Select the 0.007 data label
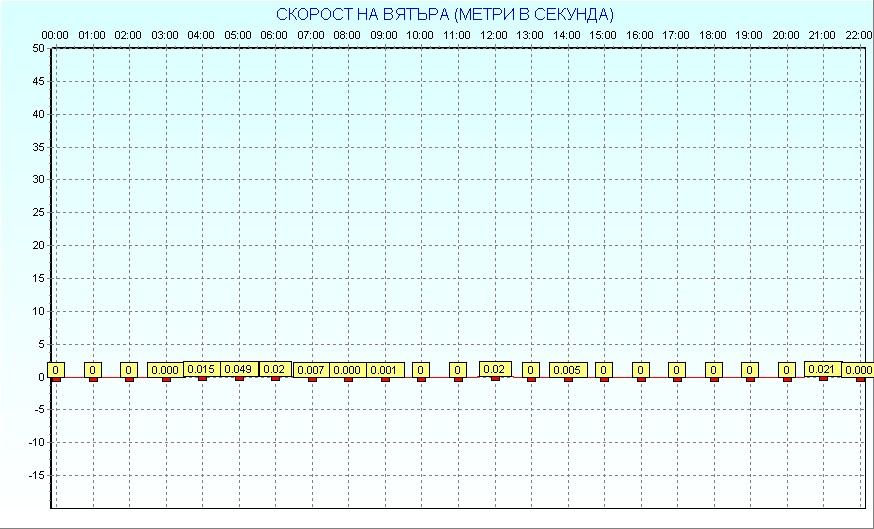The width and height of the screenshot is (874, 529). coord(312,370)
